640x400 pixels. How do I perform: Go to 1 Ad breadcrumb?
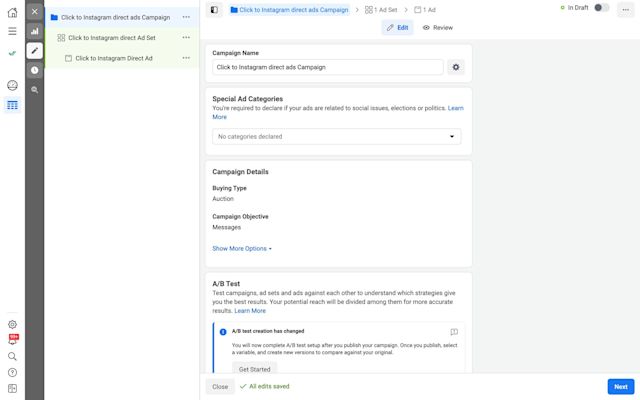tap(425, 10)
